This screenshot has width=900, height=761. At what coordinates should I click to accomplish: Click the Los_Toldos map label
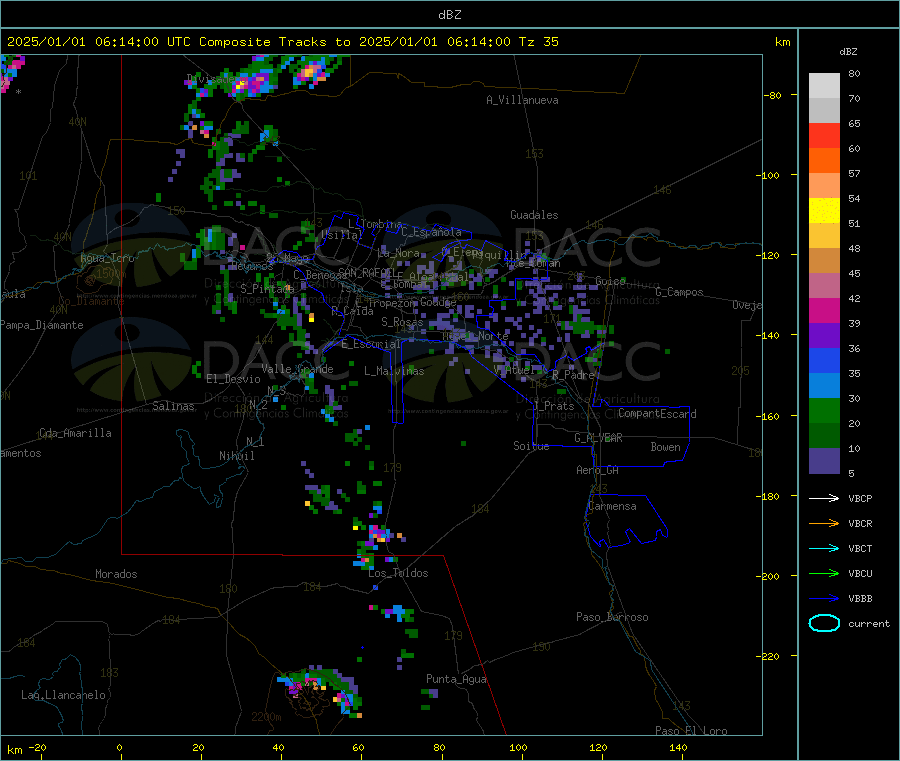pos(398,573)
